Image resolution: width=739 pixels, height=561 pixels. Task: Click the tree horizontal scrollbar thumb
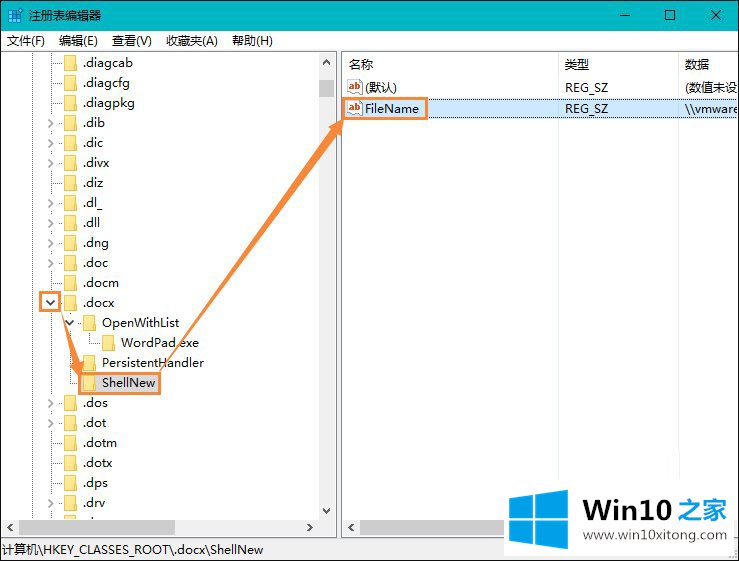pyautogui.click(x=97, y=527)
